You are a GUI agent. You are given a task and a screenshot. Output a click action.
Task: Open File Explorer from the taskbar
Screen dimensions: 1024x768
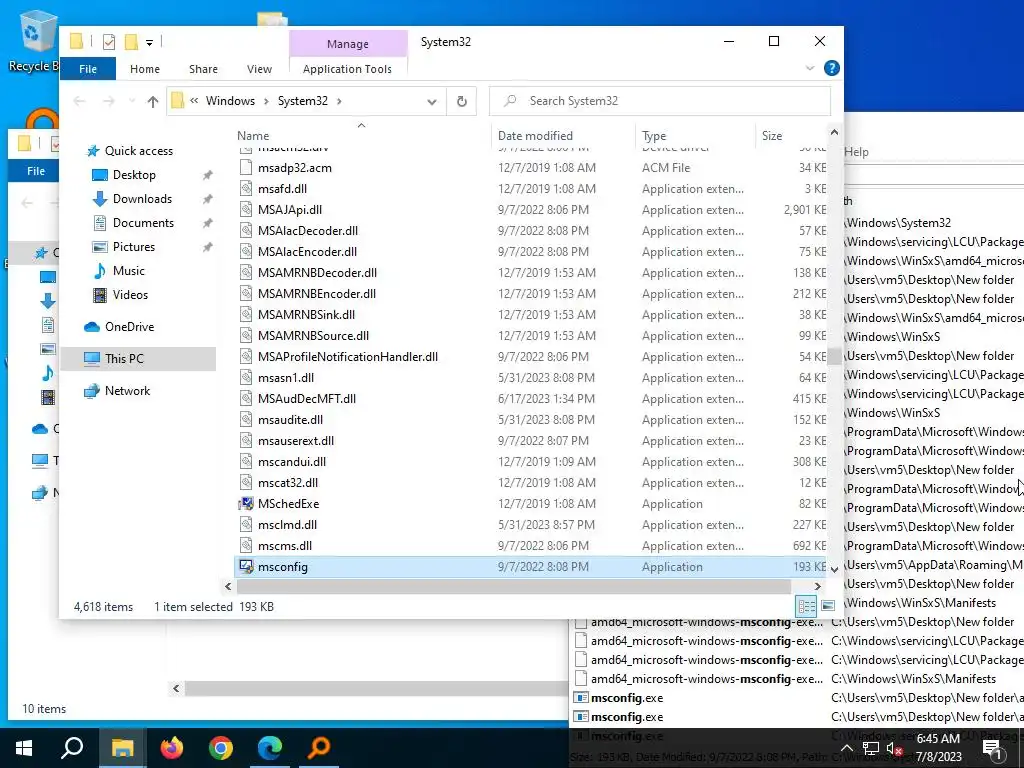pyautogui.click(x=122, y=748)
